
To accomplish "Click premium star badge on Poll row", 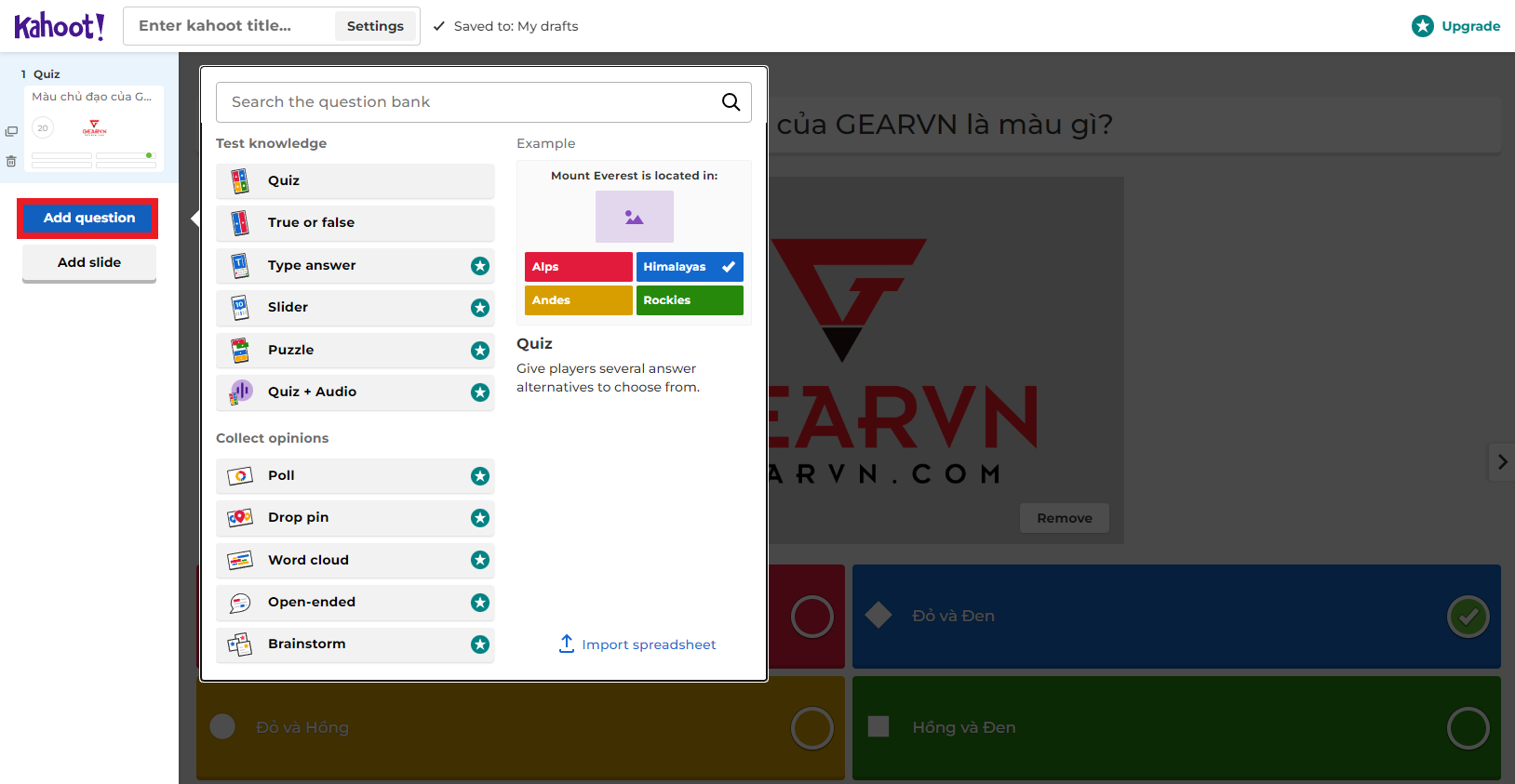I will pyautogui.click(x=480, y=476).
